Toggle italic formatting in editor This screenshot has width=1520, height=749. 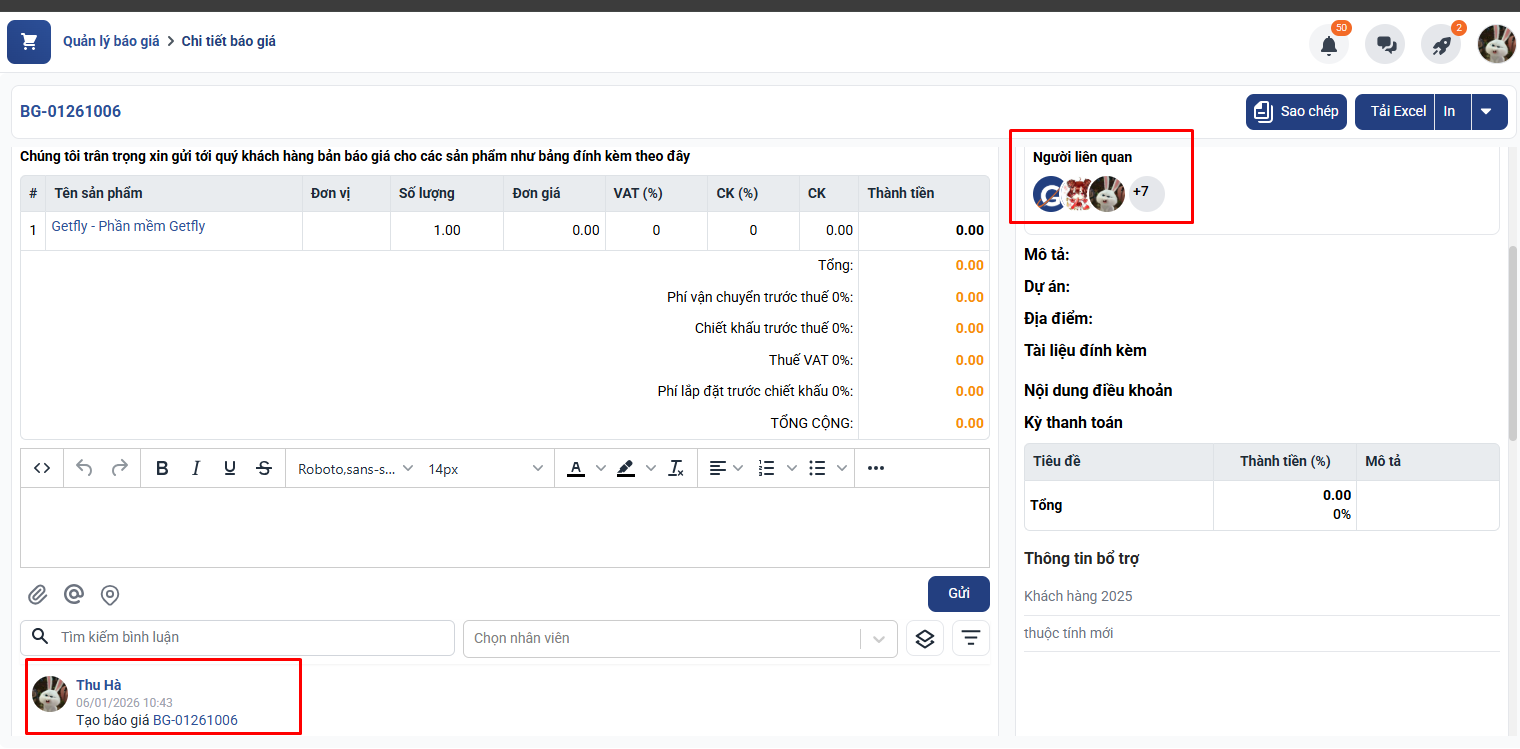196,468
